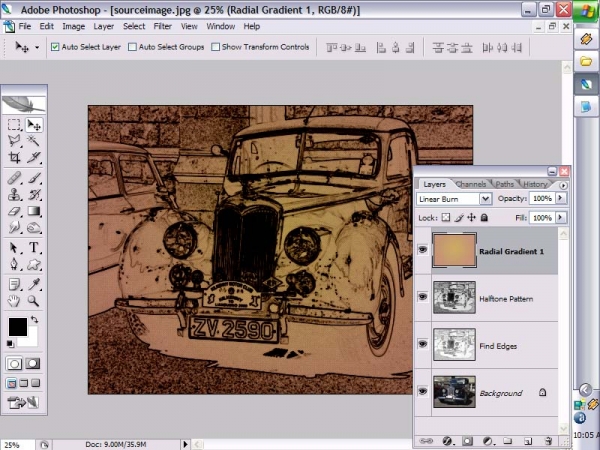Select the Polygonal Lasso tool
The image size is (600, 450).
point(14,141)
